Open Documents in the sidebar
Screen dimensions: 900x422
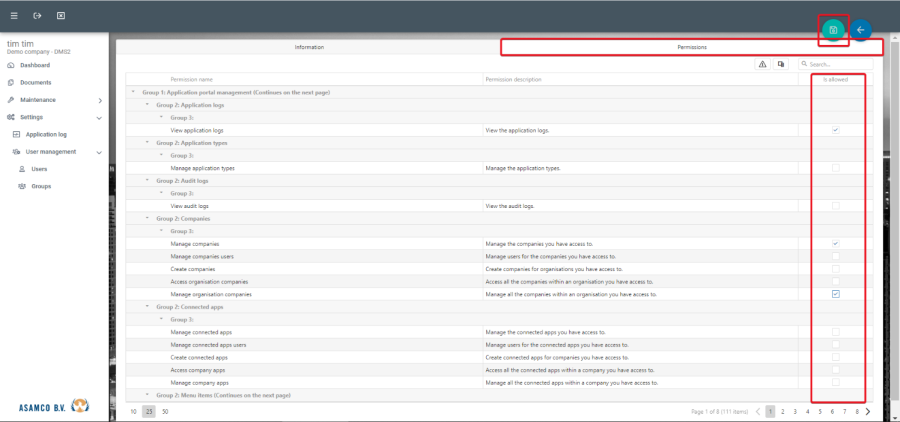click(35, 82)
